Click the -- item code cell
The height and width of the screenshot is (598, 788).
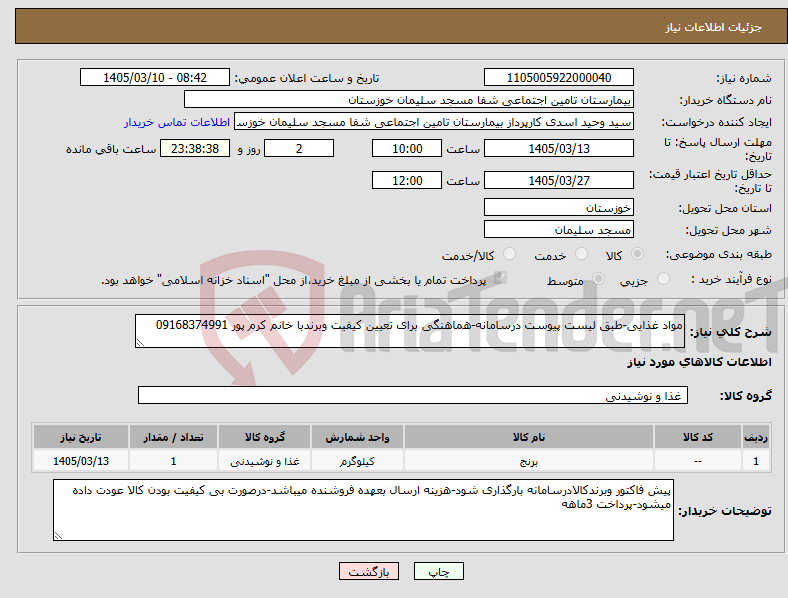tap(698, 461)
